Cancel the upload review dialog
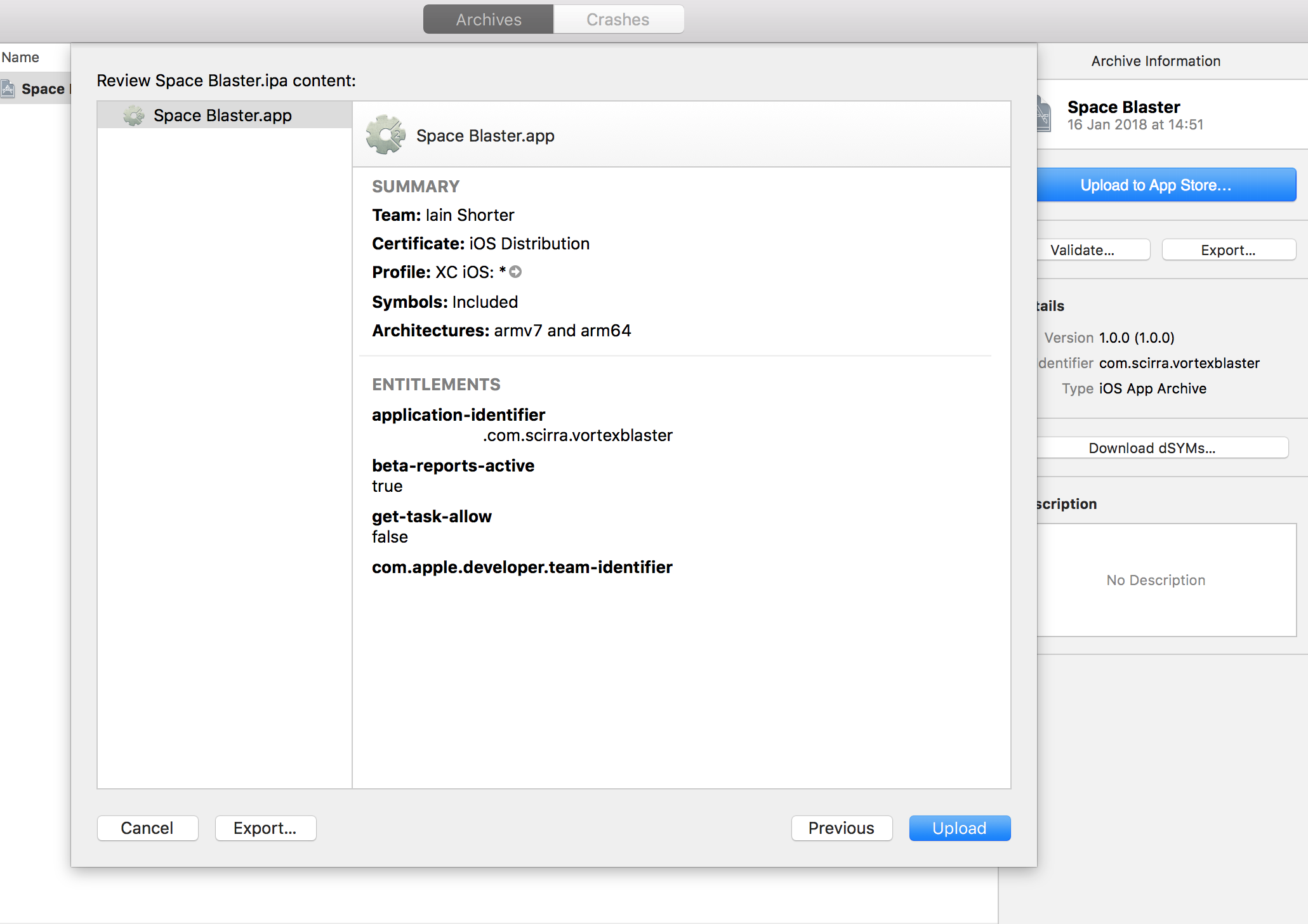Image resolution: width=1308 pixels, height=924 pixels. [x=147, y=828]
